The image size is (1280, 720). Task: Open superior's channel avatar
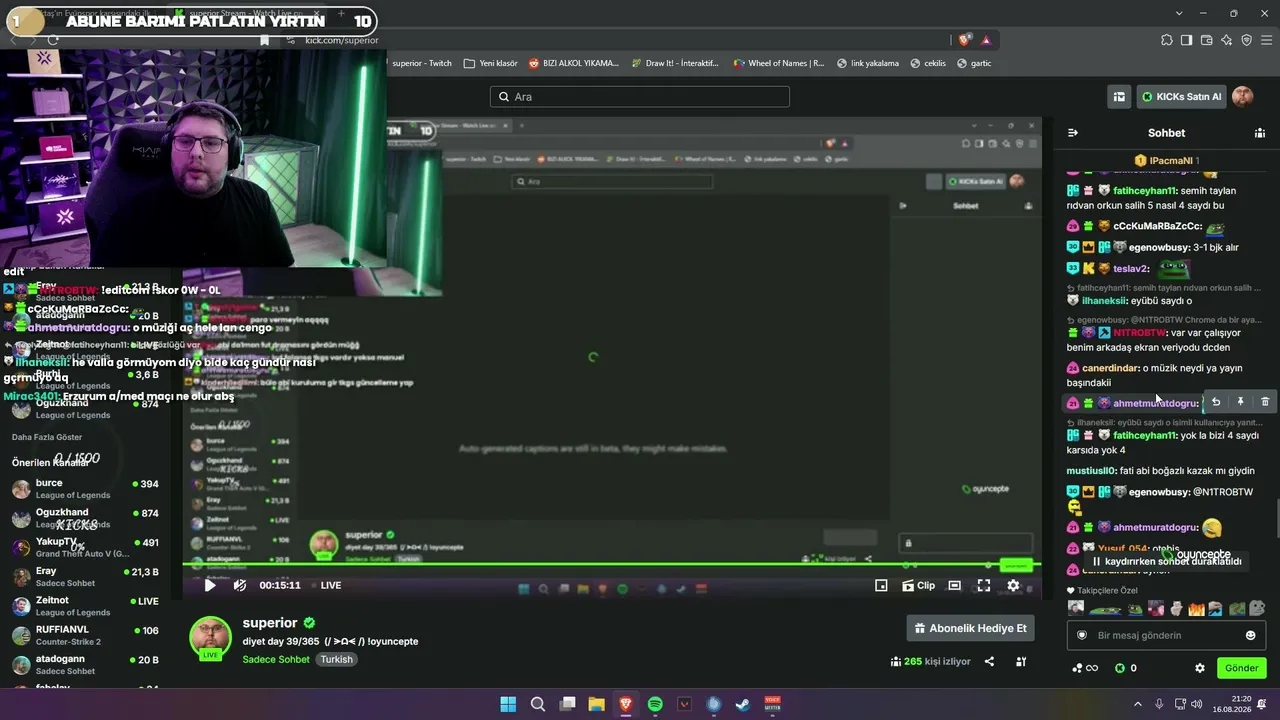(x=210, y=638)
